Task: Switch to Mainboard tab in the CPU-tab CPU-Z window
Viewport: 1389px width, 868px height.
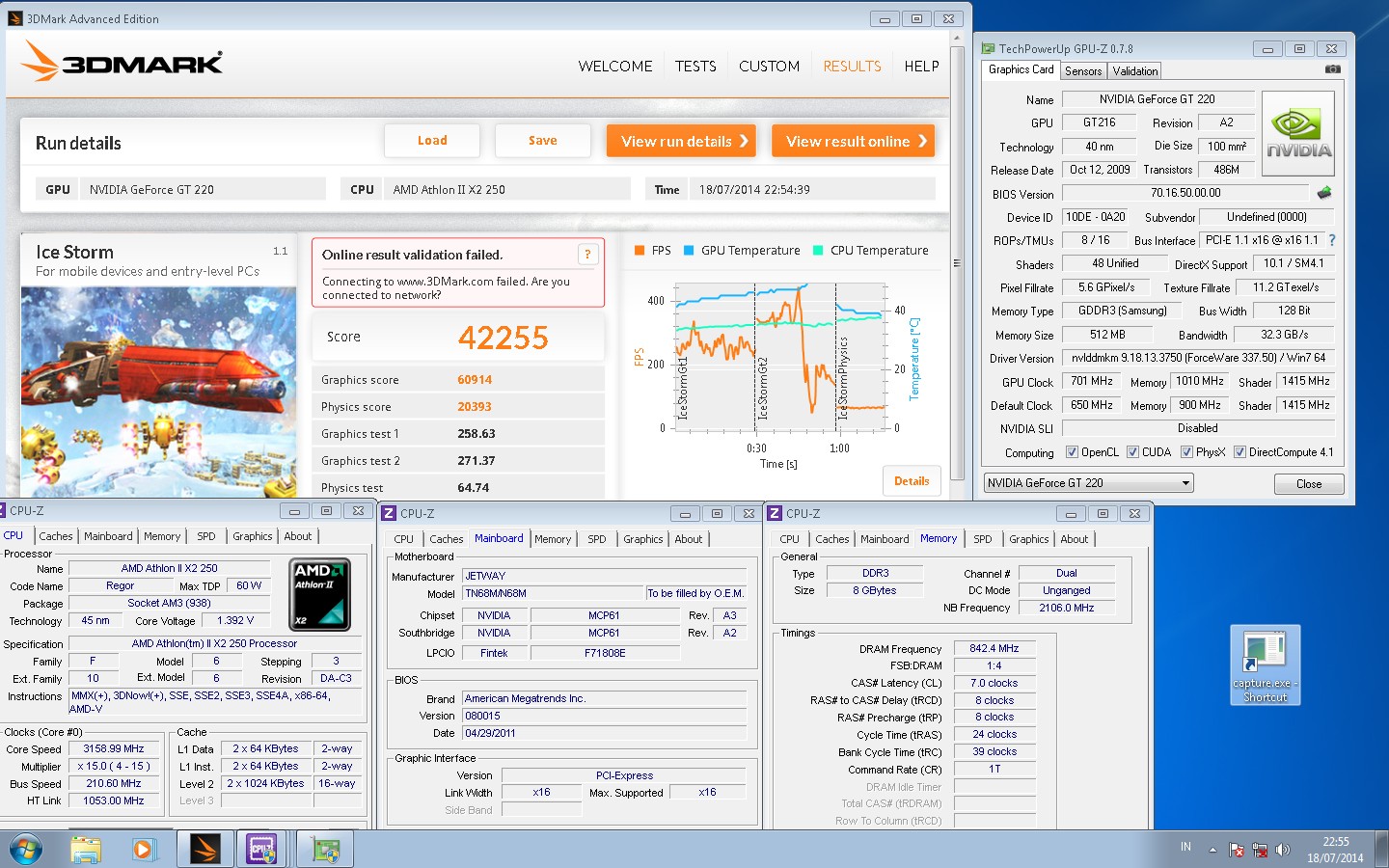Action: pyautogui.click(x=108, y=536)
